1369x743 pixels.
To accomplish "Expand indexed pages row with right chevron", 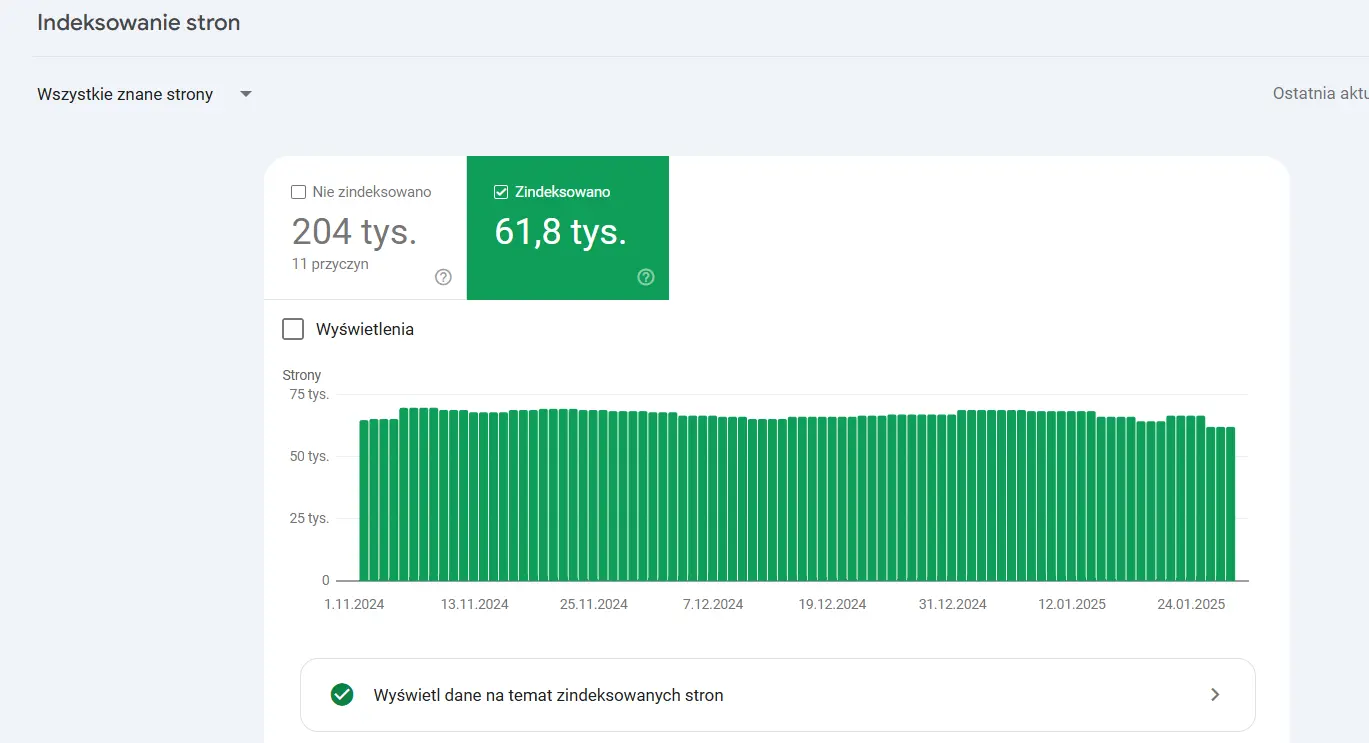I will [1215, 695].
